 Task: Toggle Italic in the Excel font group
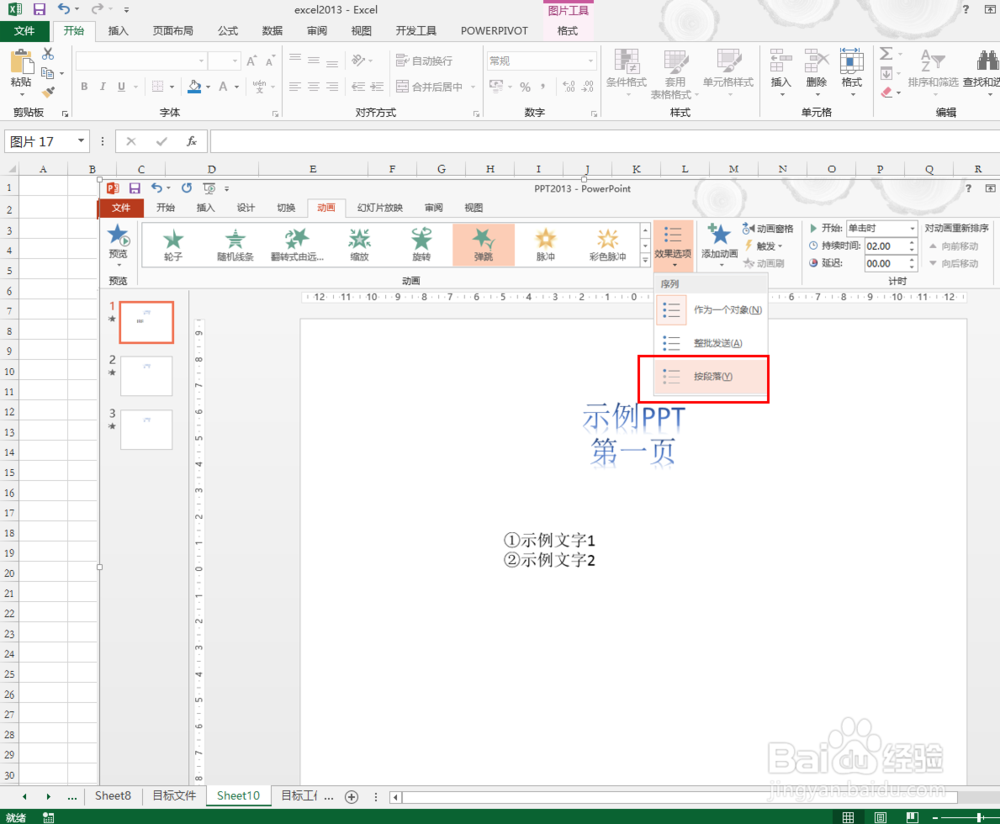103,86
